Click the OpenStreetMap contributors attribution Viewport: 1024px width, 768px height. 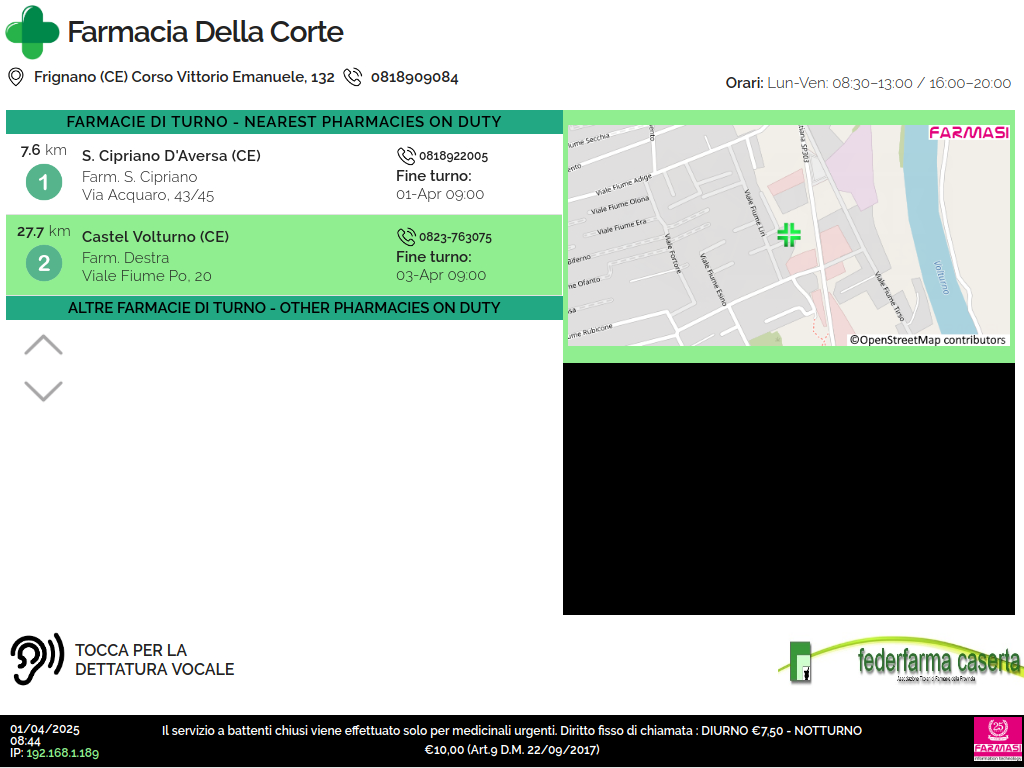point(927,340)
